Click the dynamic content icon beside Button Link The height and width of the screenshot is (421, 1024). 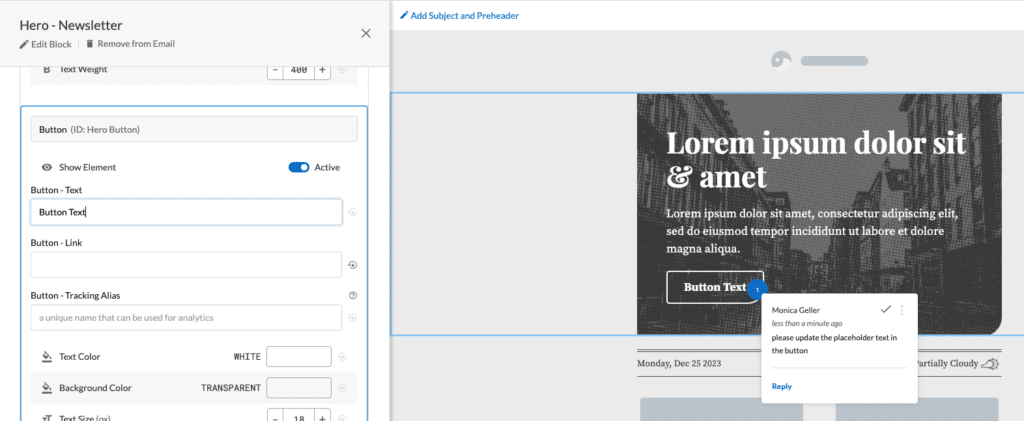[353, 265]
